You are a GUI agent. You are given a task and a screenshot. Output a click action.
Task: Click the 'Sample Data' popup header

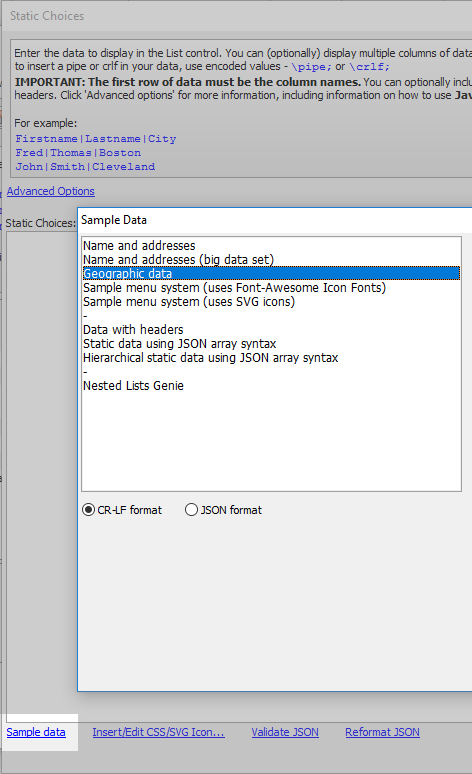pyautogui.click(x=275, y=220)
